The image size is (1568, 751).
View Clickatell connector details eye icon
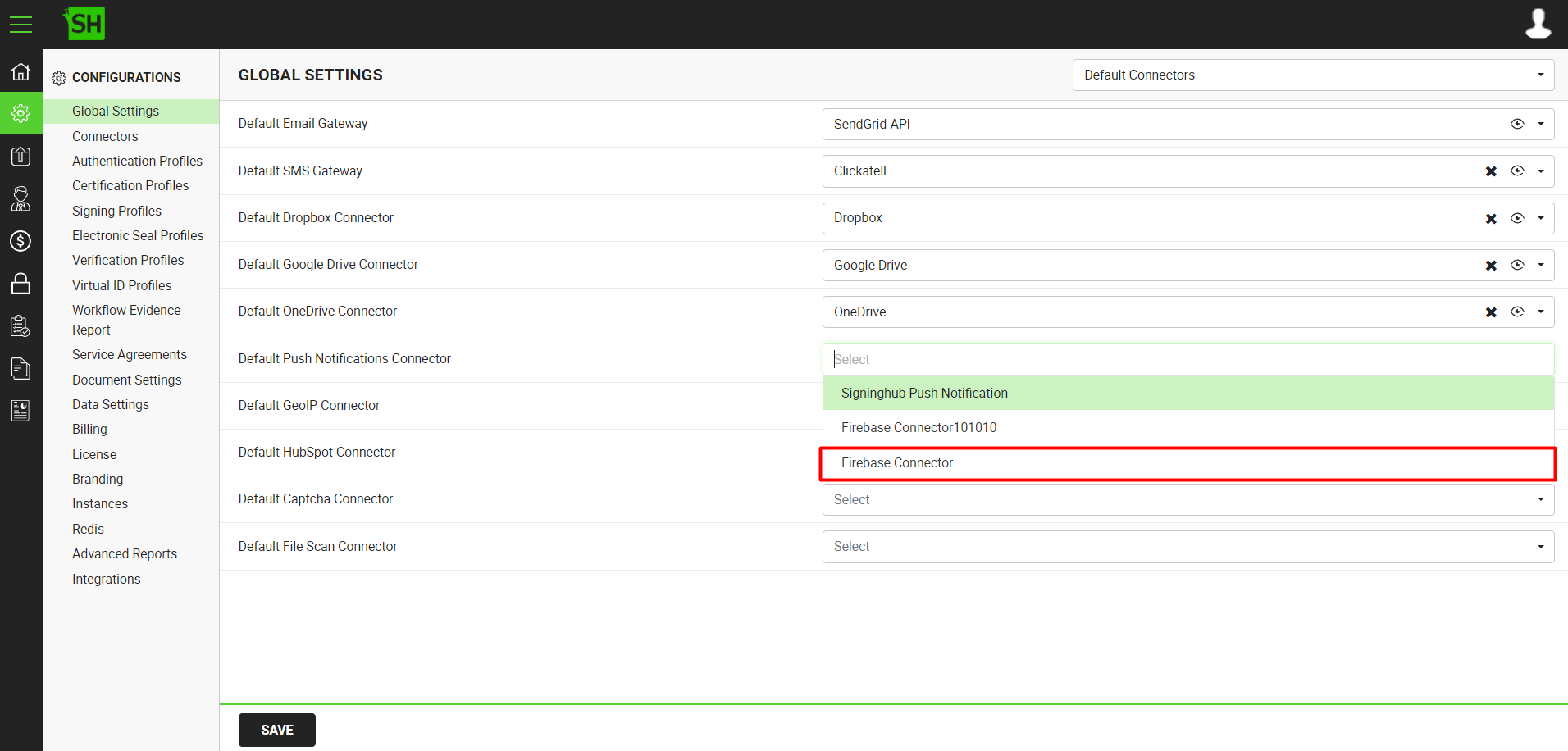point(1517,171)
